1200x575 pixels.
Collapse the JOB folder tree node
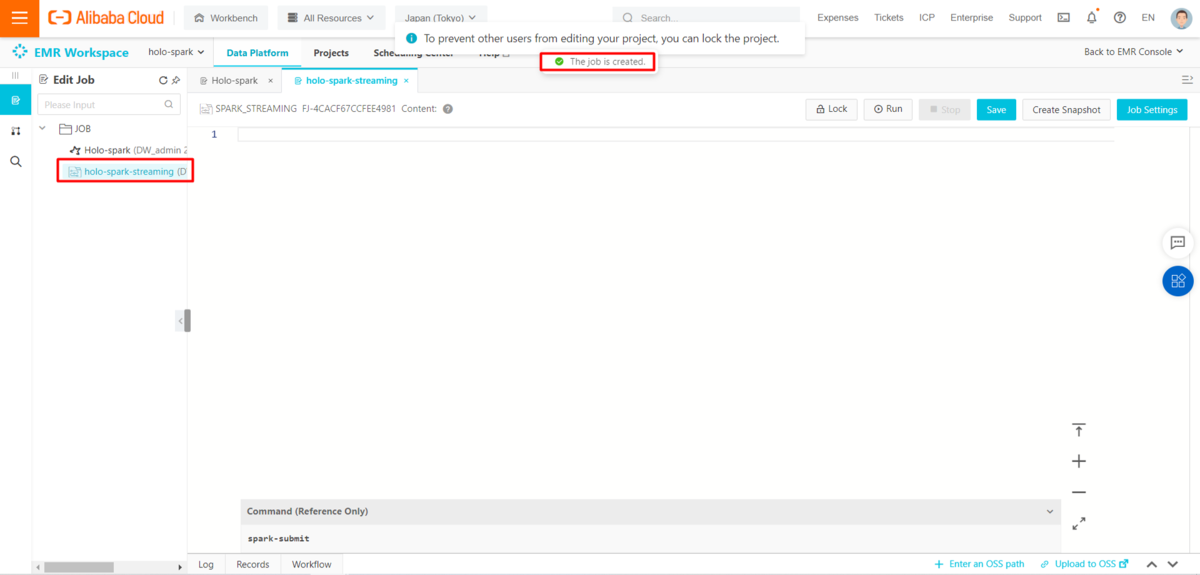tap(43, 129)
